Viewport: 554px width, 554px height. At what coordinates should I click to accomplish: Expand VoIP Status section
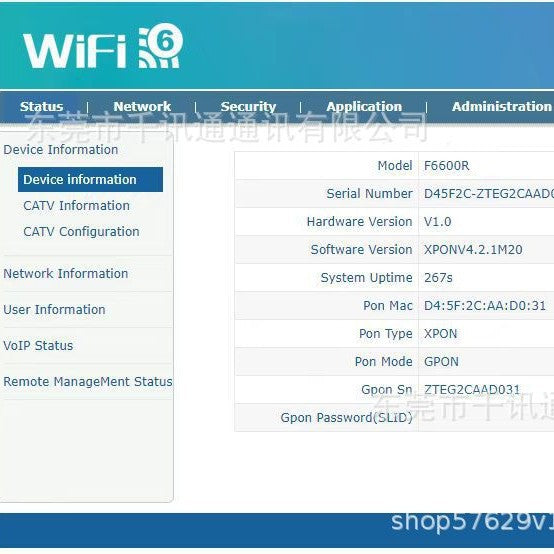tap(38, 346)
